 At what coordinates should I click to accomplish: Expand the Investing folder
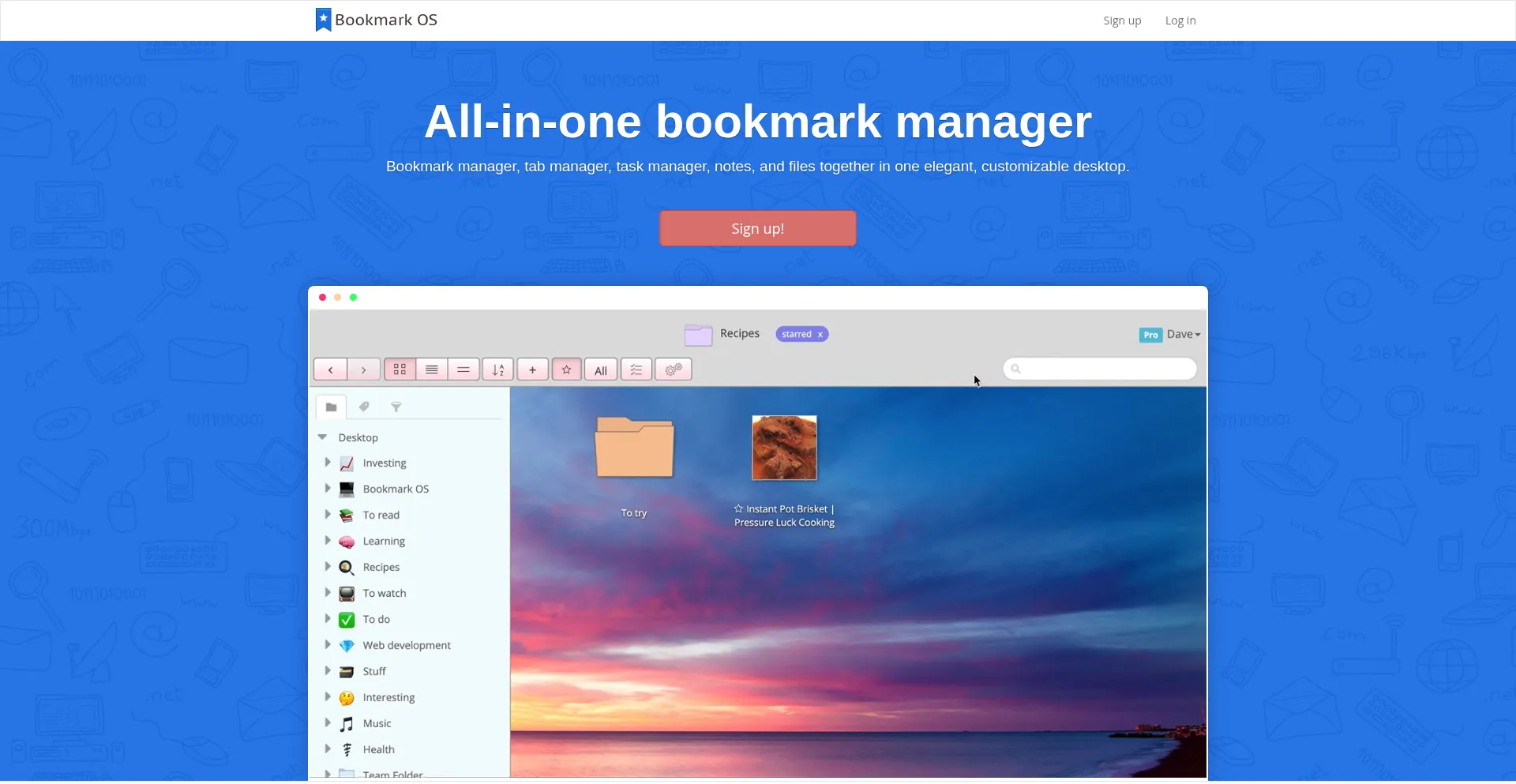coord(328,463)
